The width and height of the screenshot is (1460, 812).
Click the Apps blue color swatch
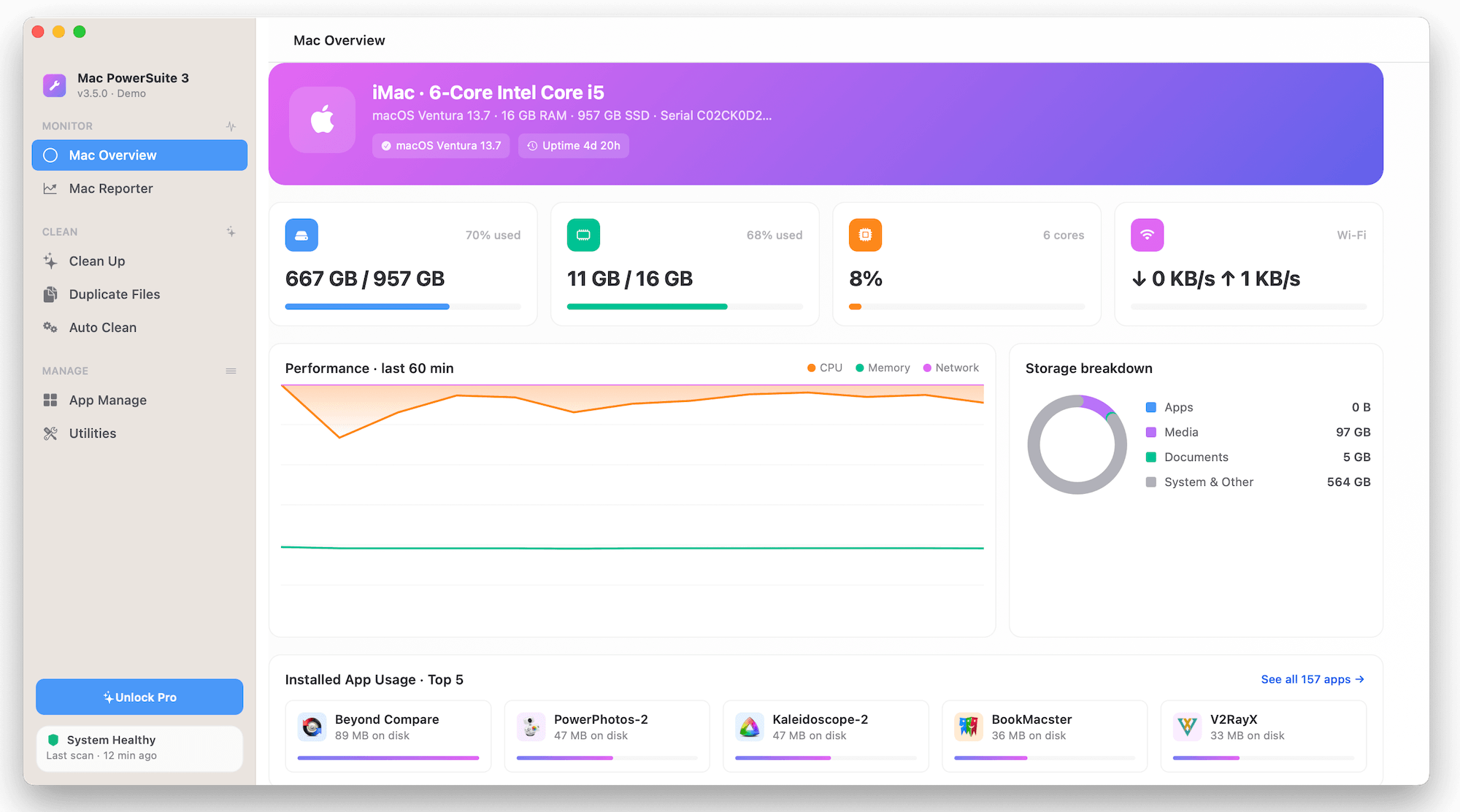1151,407
